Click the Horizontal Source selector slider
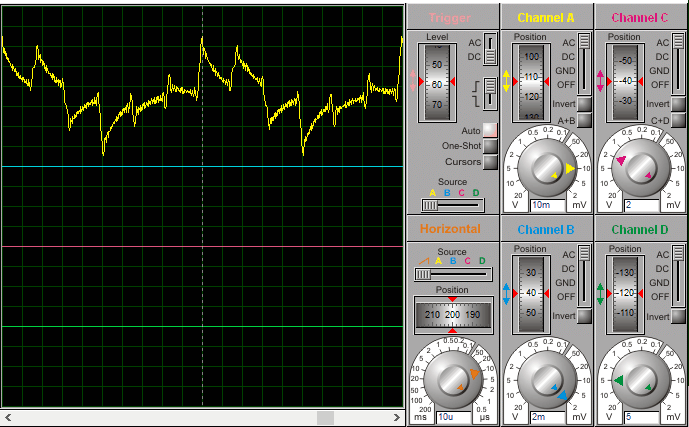This screenshot has height=427, width=689. pyautogui.click(x=453, y=273)
